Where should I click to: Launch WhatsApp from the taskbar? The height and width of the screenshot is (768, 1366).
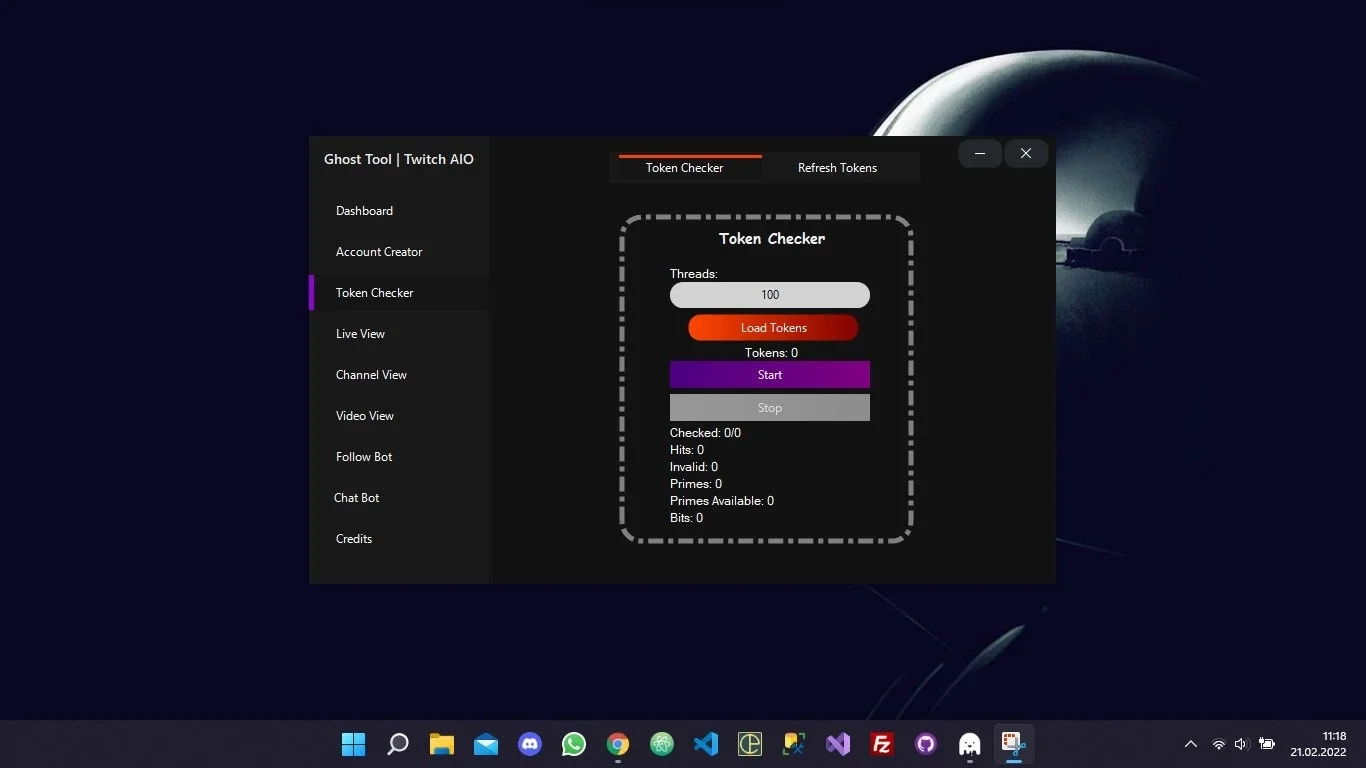(x=574, y=744)
